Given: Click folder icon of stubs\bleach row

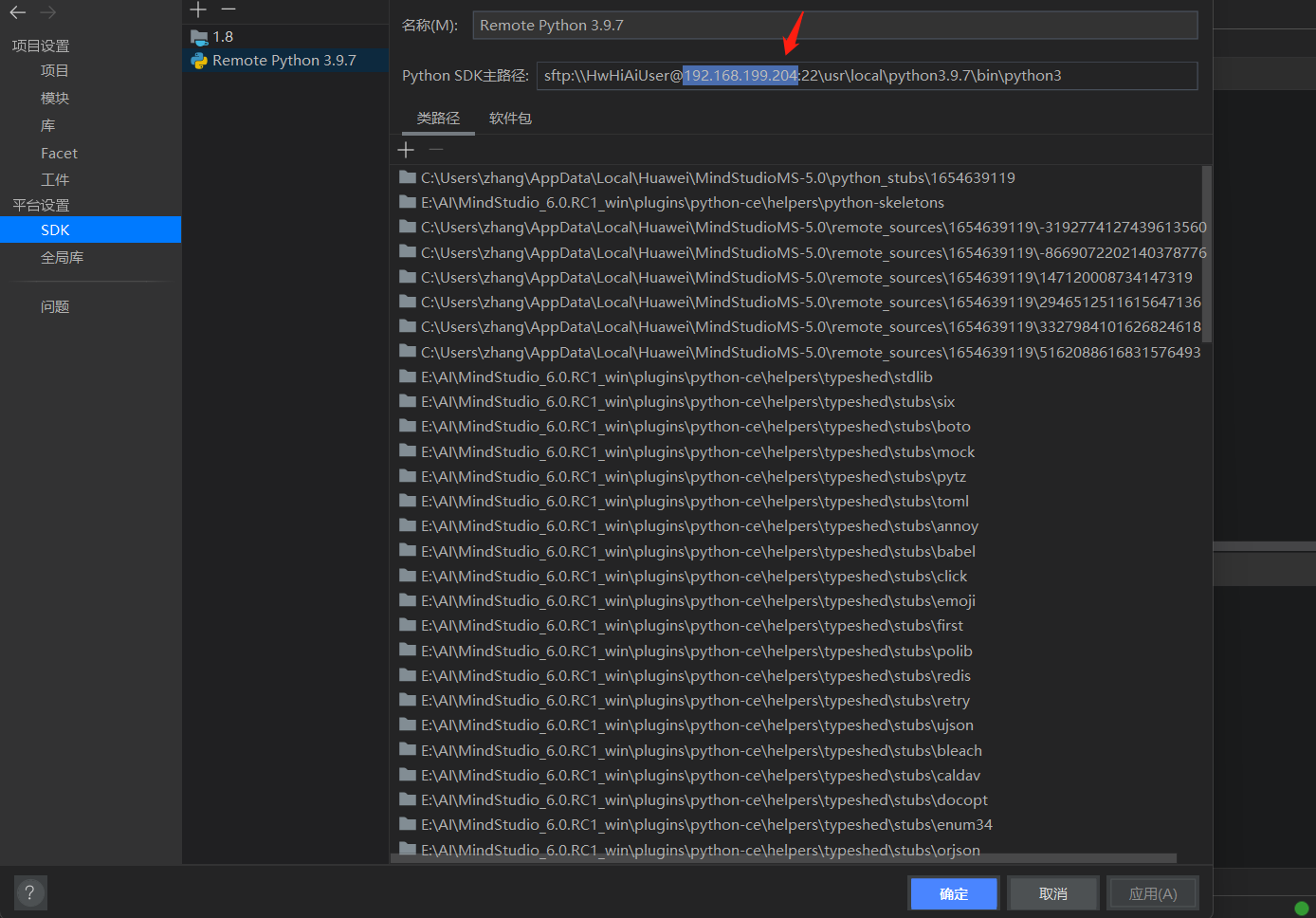Looking at the screenshot, I should (409, 750).
